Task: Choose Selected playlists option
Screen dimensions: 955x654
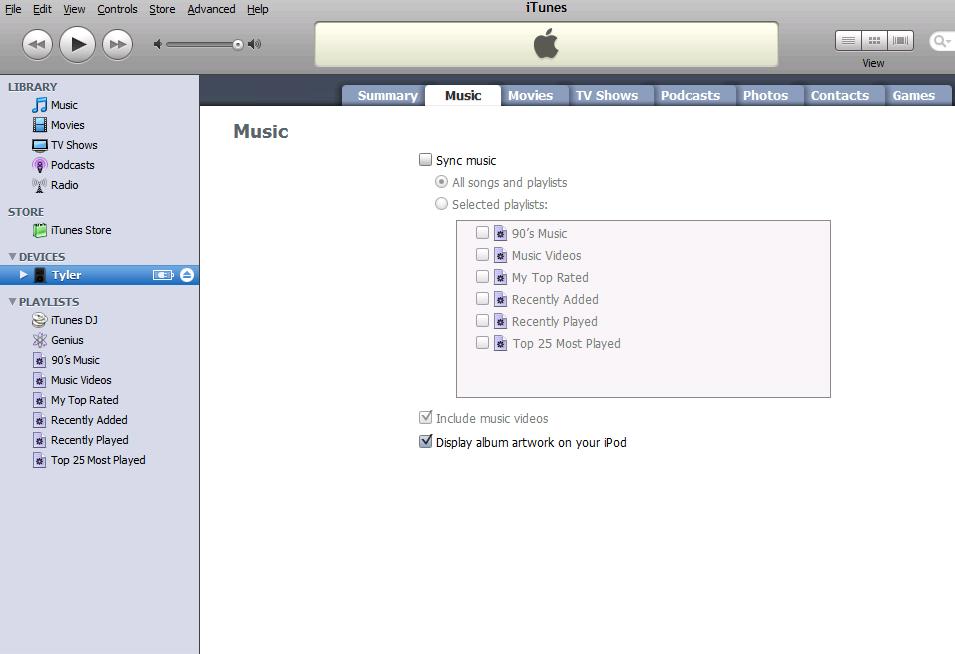Action: pos(441,204)
